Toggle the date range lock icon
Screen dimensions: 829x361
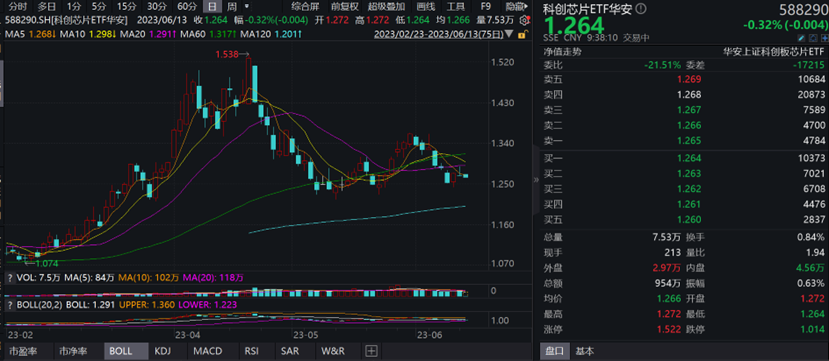[x=522, y=35]
